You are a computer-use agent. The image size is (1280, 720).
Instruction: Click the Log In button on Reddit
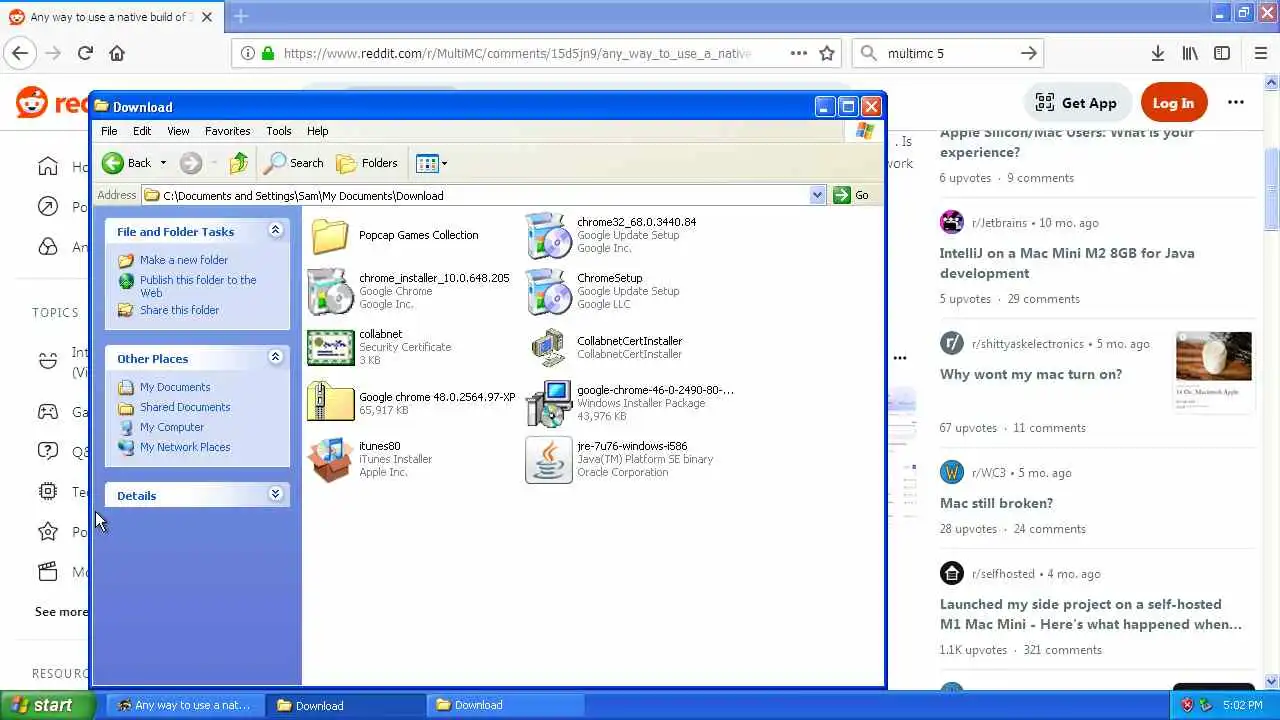click(1173, 102)
